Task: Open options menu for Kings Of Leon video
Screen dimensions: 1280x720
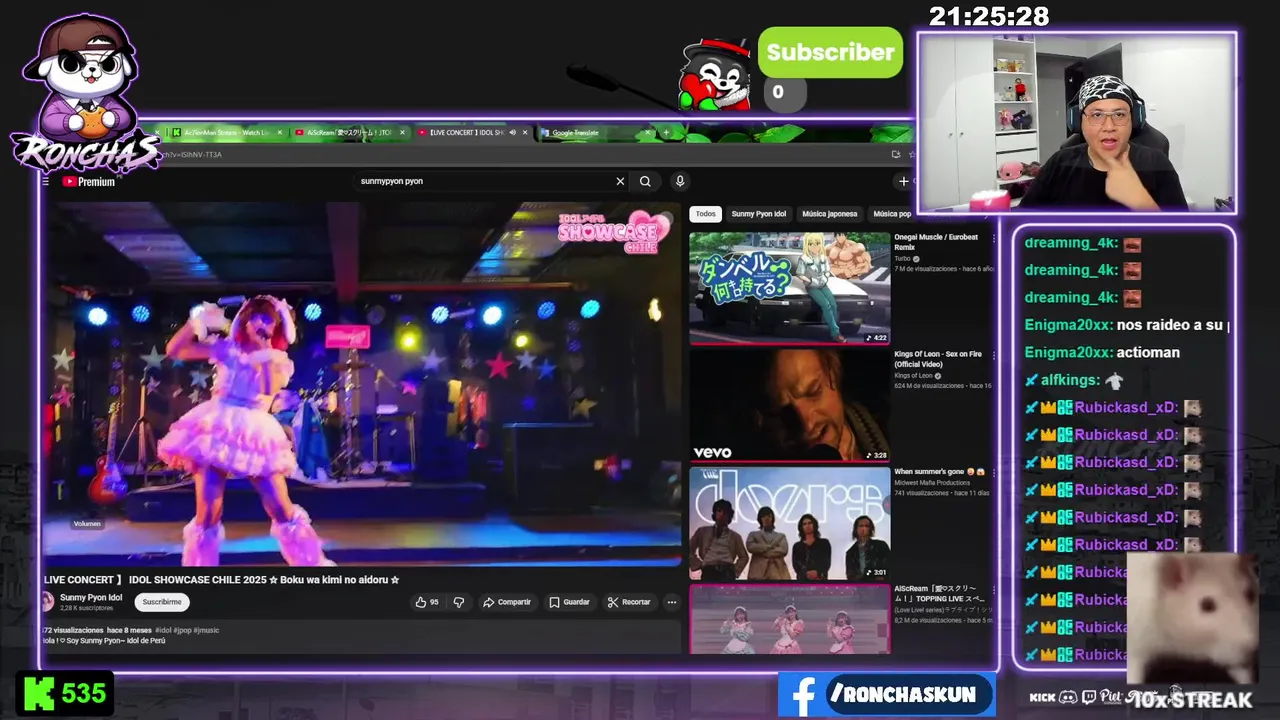Action: (993, 356)
